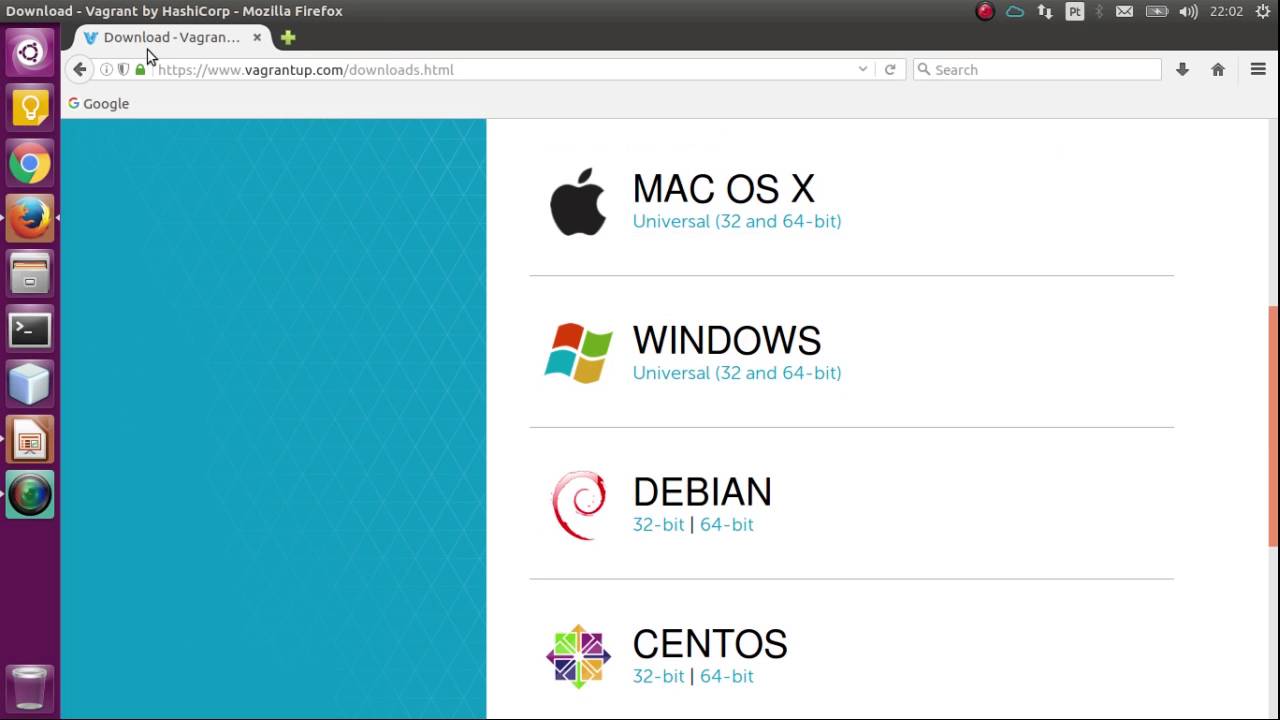
Task: Close the Download - Vagrant tab
Action: point(257,38)
